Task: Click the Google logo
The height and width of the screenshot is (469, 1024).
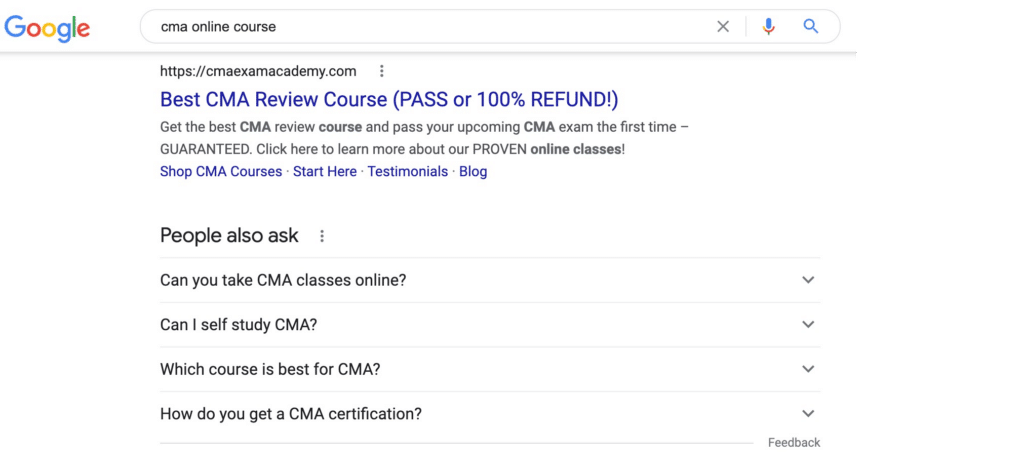Action: coord(47,28)
